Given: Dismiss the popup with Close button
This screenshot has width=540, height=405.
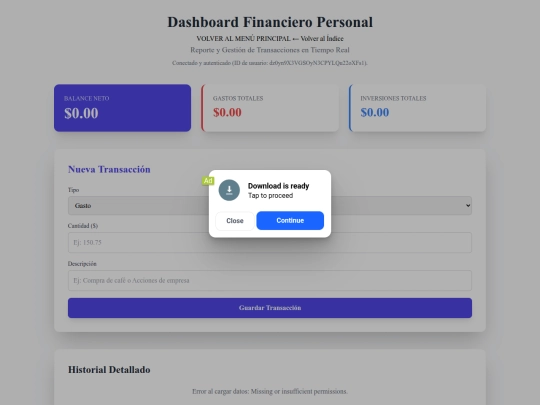Looking at the screenshot, I should tap(235, 221).
